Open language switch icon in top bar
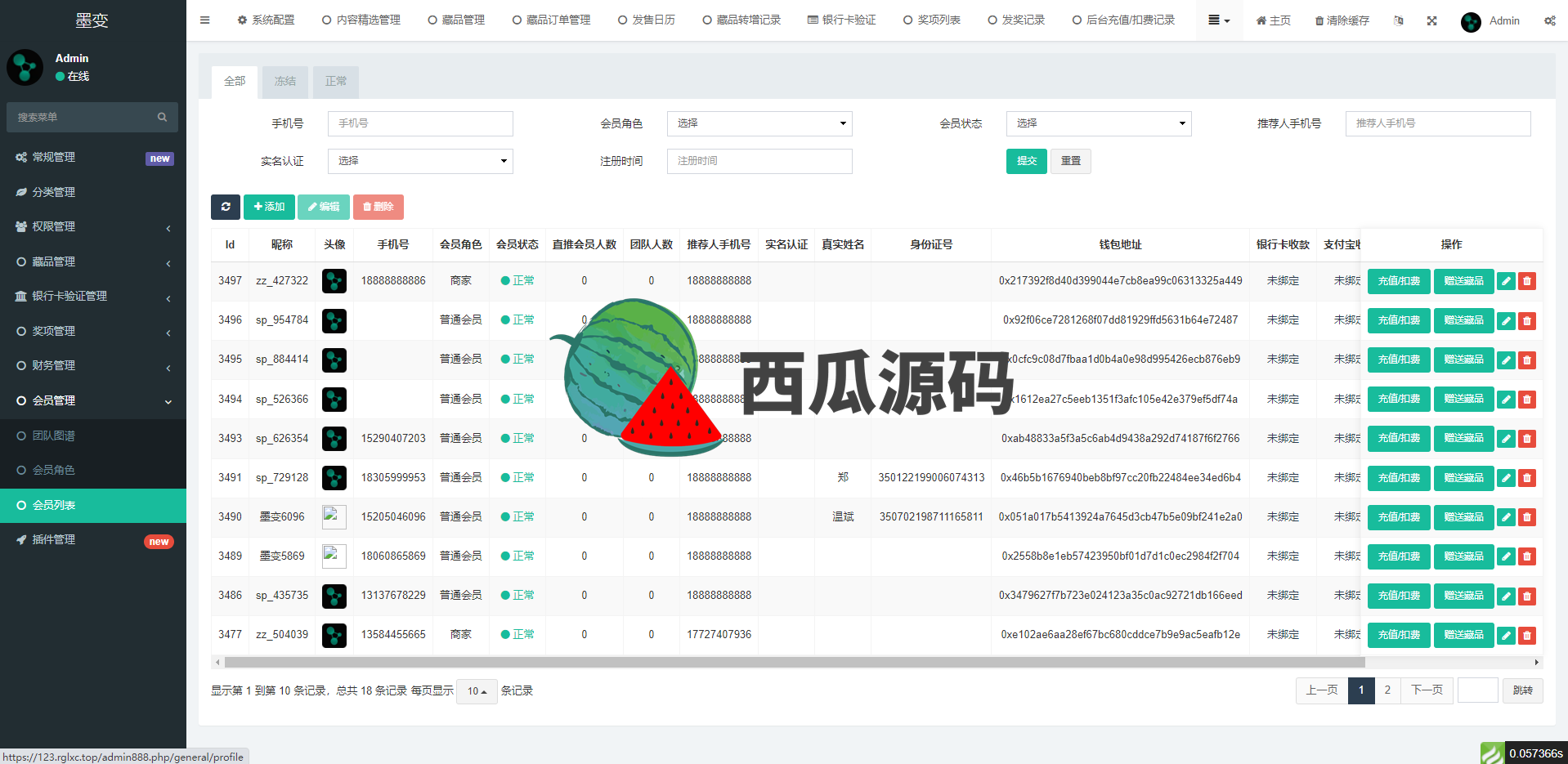Screen dimensions: 1568x764 (x=1399, y=20)
